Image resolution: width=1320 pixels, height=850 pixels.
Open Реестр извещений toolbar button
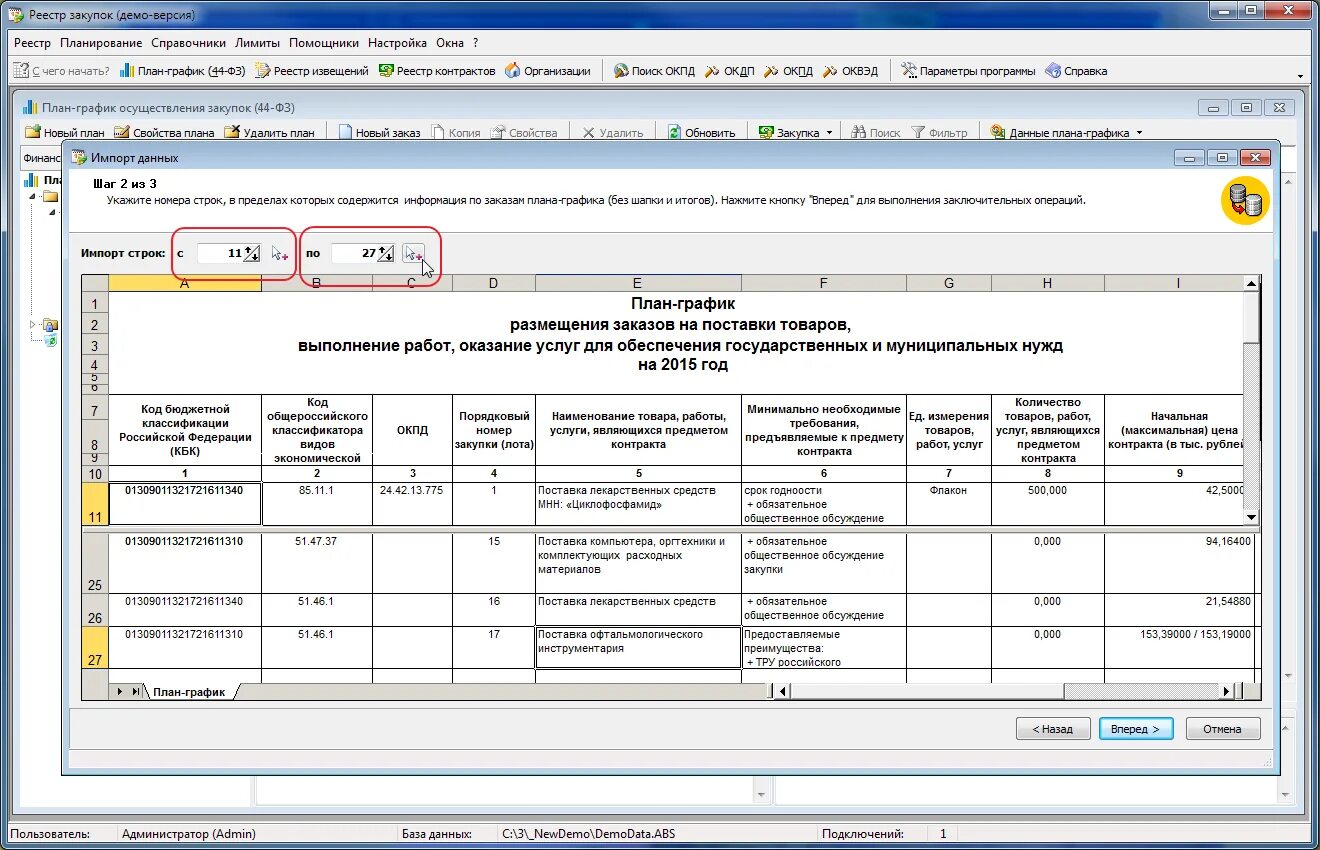click(312, 71)
